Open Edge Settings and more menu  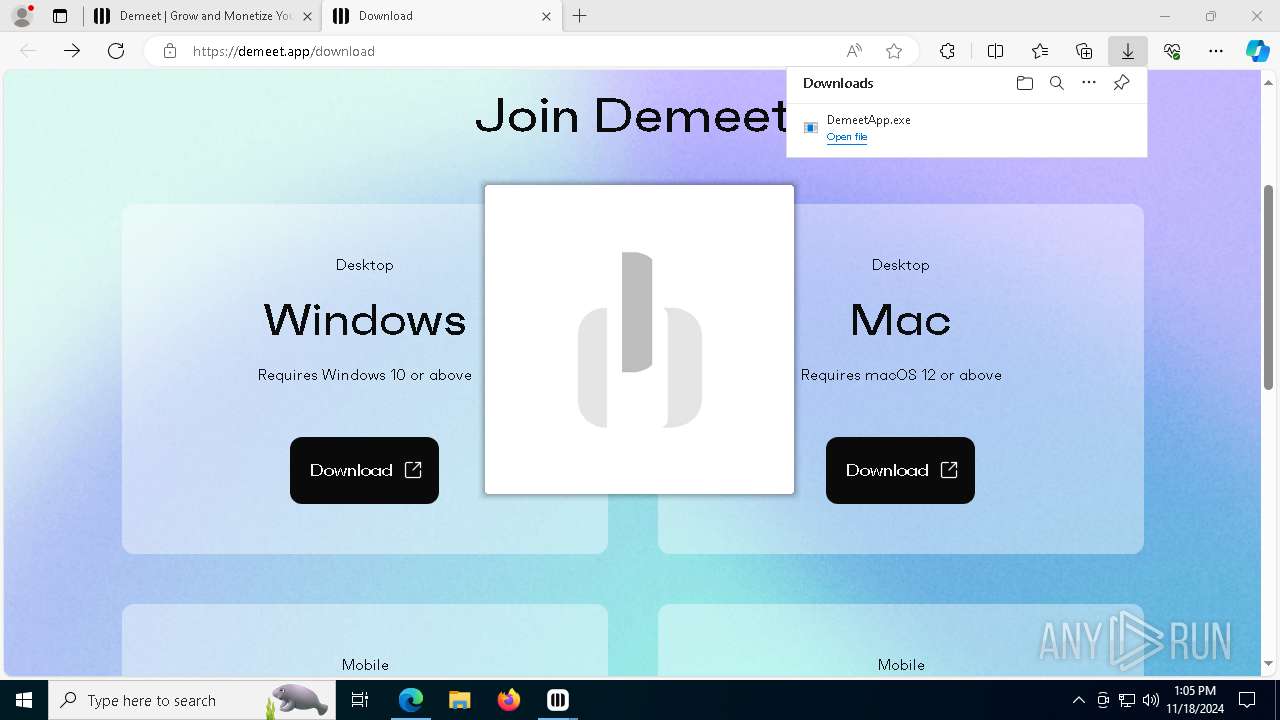coord(1216,51)
